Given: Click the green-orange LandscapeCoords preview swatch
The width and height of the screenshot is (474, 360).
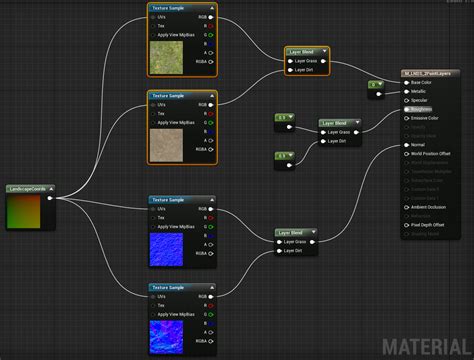Looking at the screenshot, I should 24,212.
